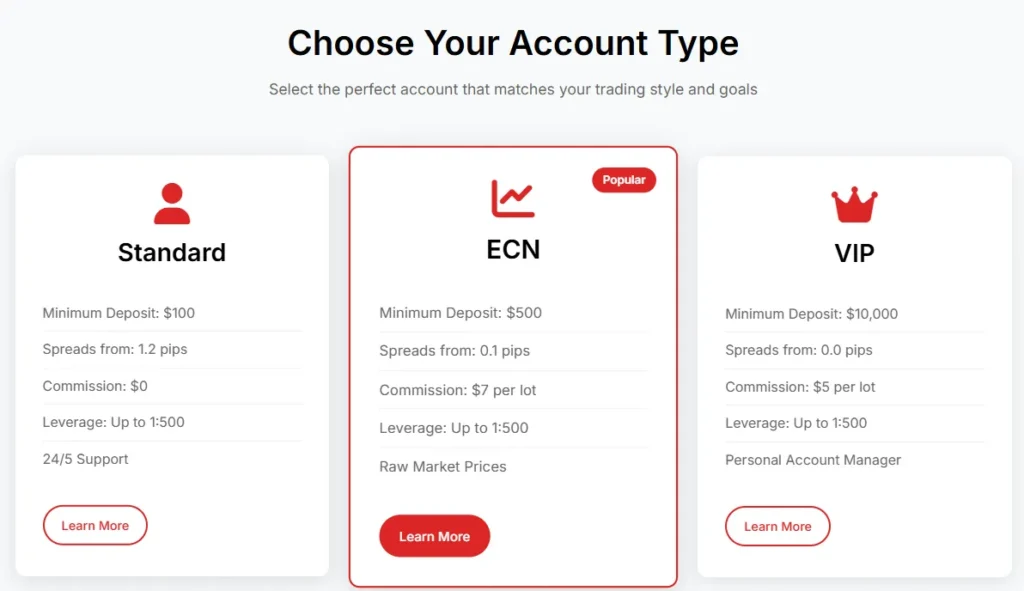Click the VIP crown icon

click(854, 206)
